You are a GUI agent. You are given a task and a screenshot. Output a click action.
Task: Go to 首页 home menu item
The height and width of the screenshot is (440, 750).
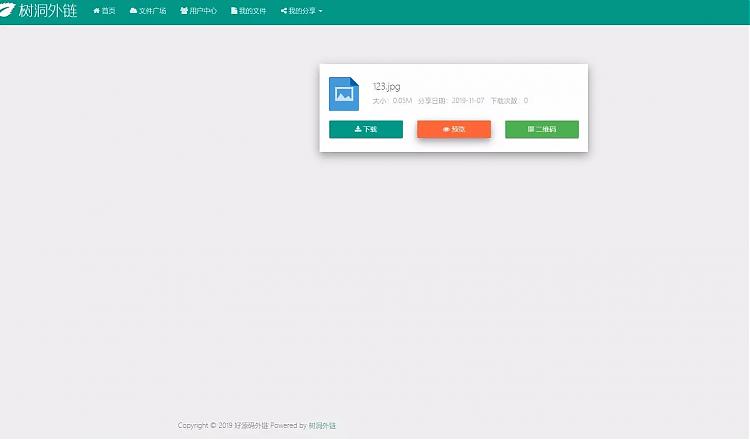(x=104, y=11)
